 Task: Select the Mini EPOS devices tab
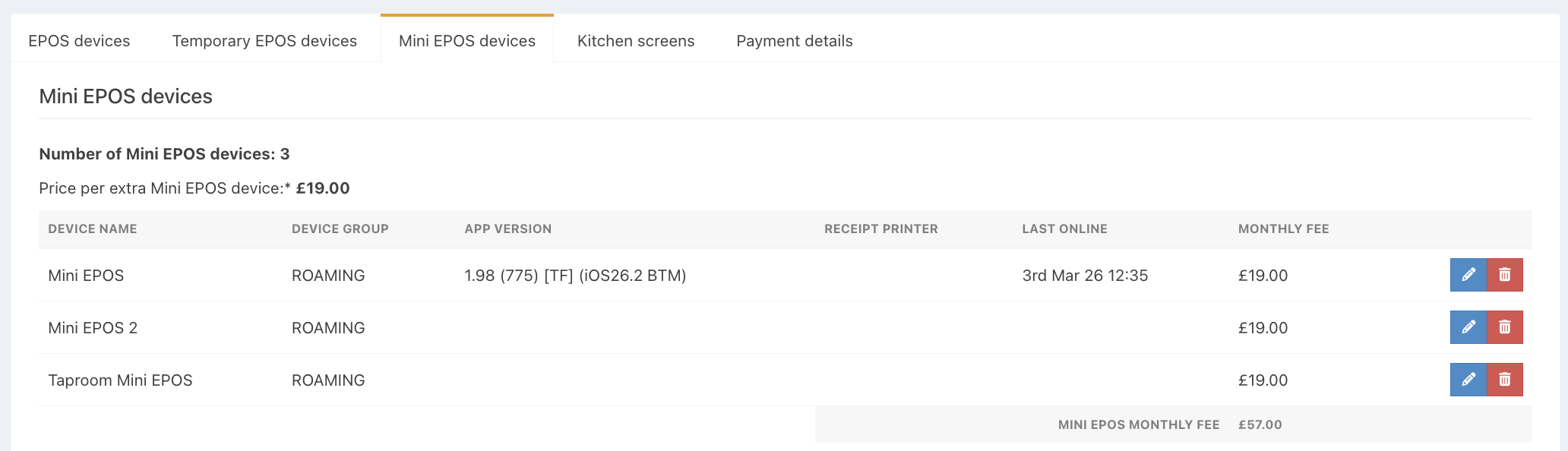[467, 41]
